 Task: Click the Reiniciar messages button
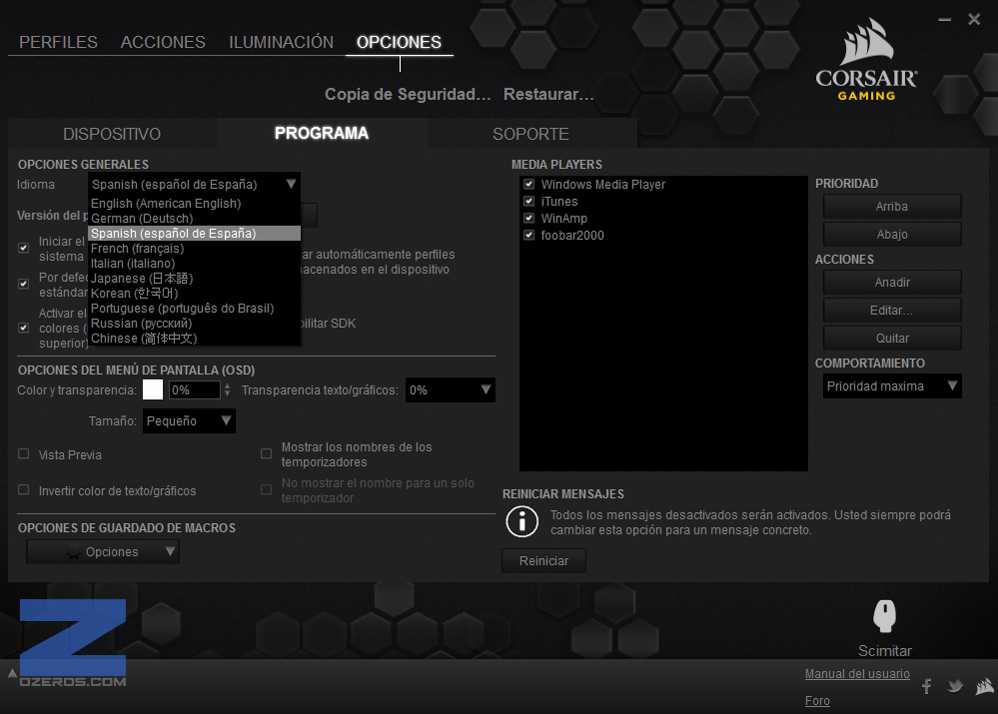pyautogui.click(x=544, y=561)
